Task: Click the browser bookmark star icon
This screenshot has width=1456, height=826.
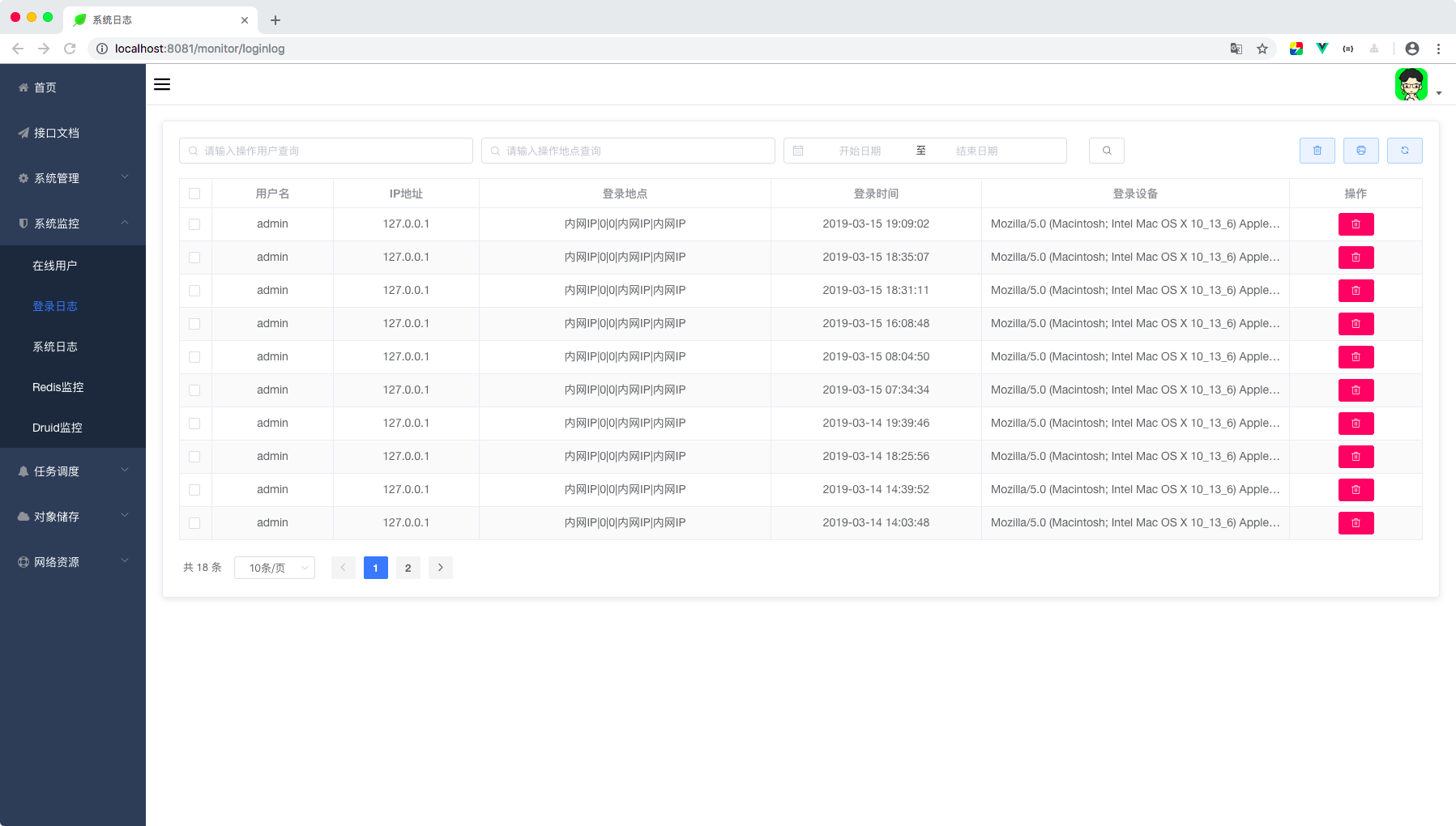Action: pyautogui.click(x=1262, y=49)
